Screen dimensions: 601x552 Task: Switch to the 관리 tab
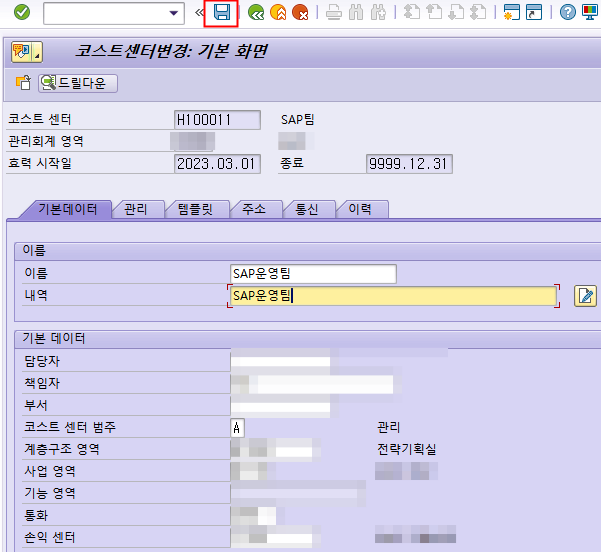pyautogui.click(x=136, y=209)
